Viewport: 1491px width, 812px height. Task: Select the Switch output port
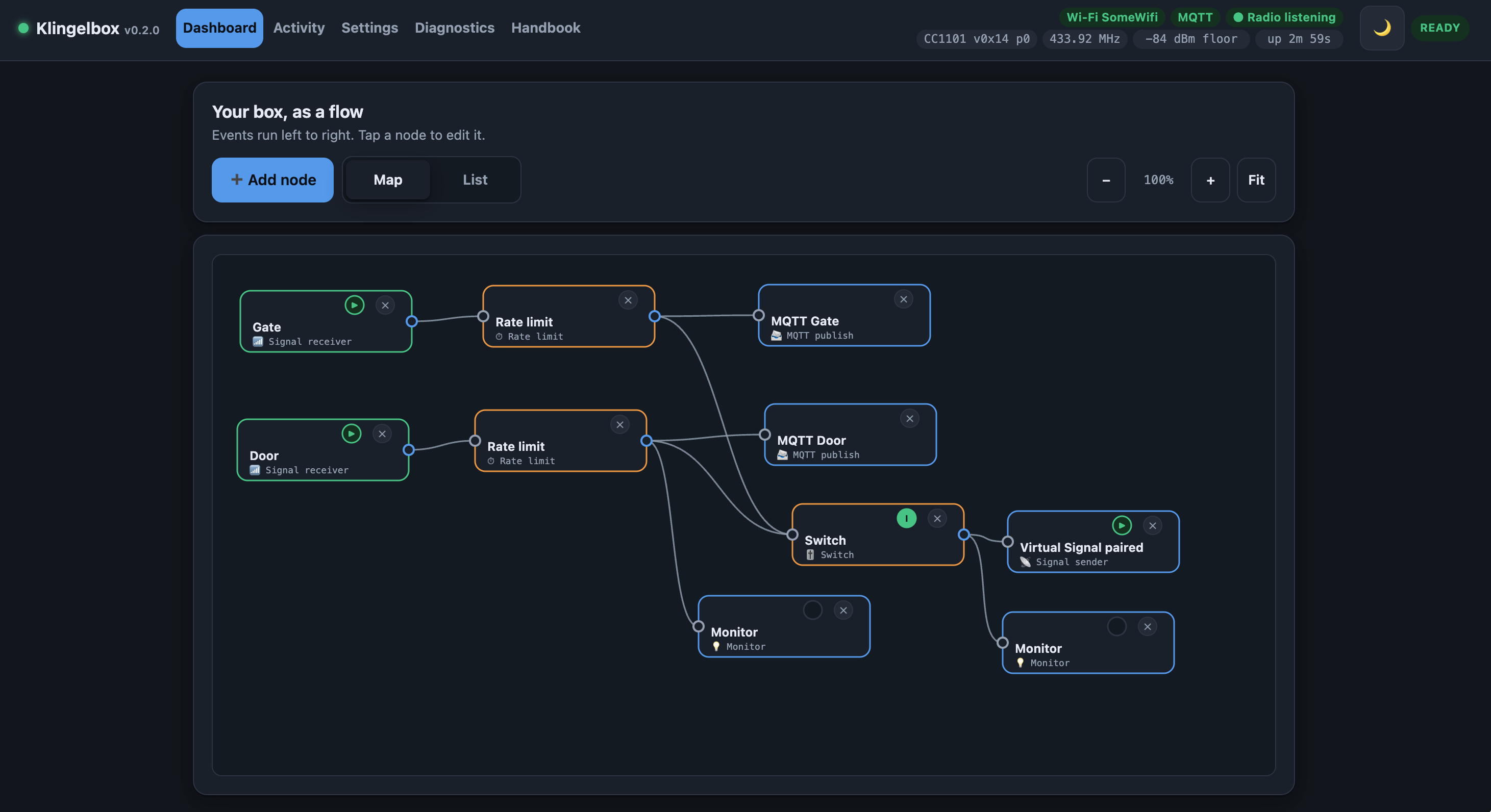pyautogui.click(x=964, y=534)
